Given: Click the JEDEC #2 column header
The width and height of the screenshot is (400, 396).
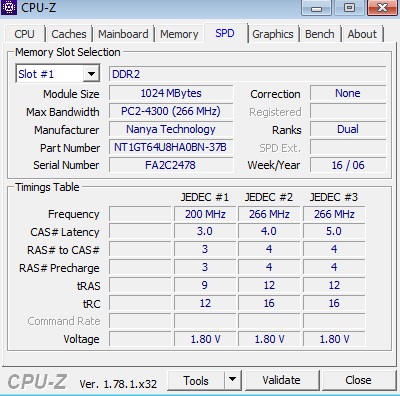Looking at the screenshot, I should click(x=269, y=197).
